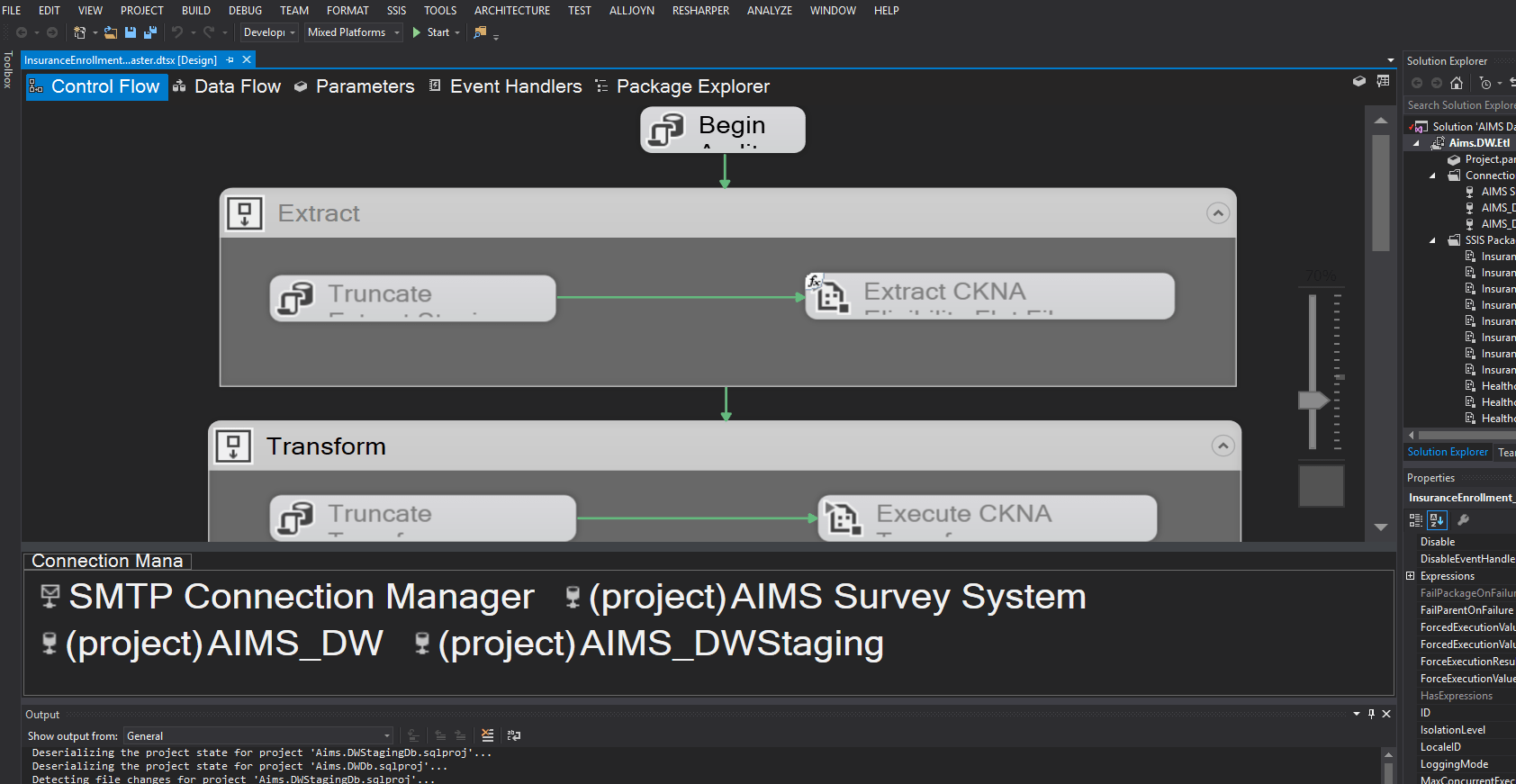Click the Extract sequence container icon

(244, 213)
